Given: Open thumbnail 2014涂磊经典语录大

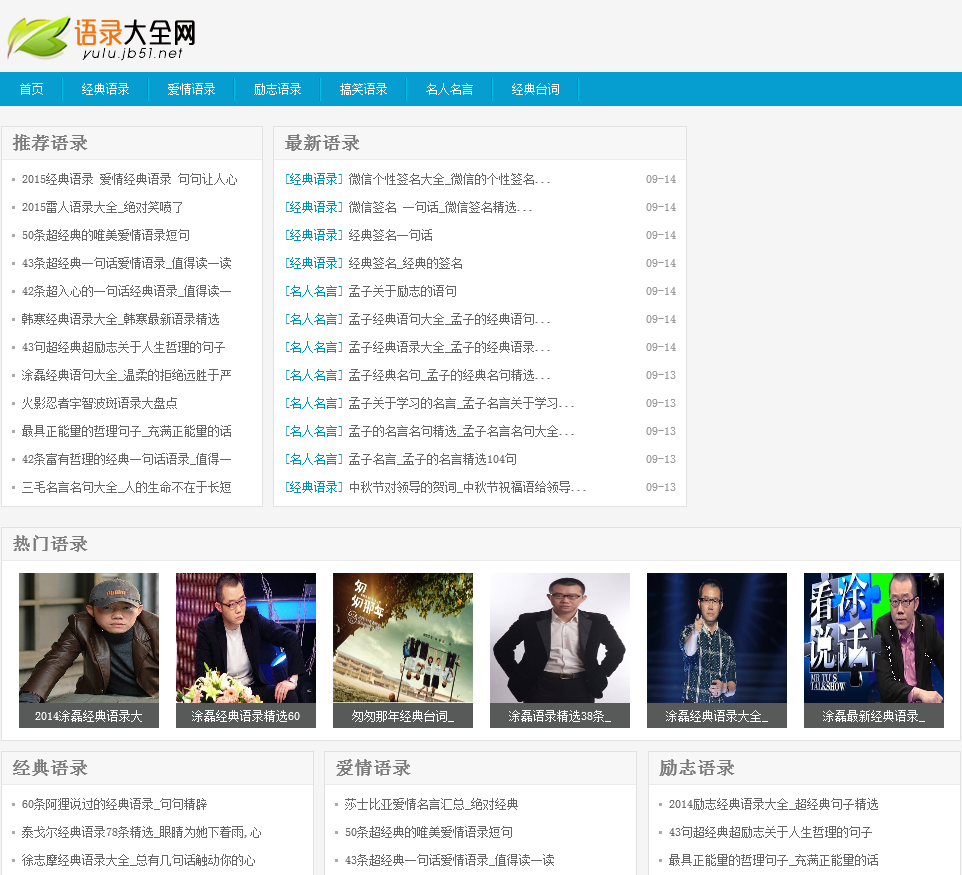Looking at the screenshot, I should click(x=88, y=638).
